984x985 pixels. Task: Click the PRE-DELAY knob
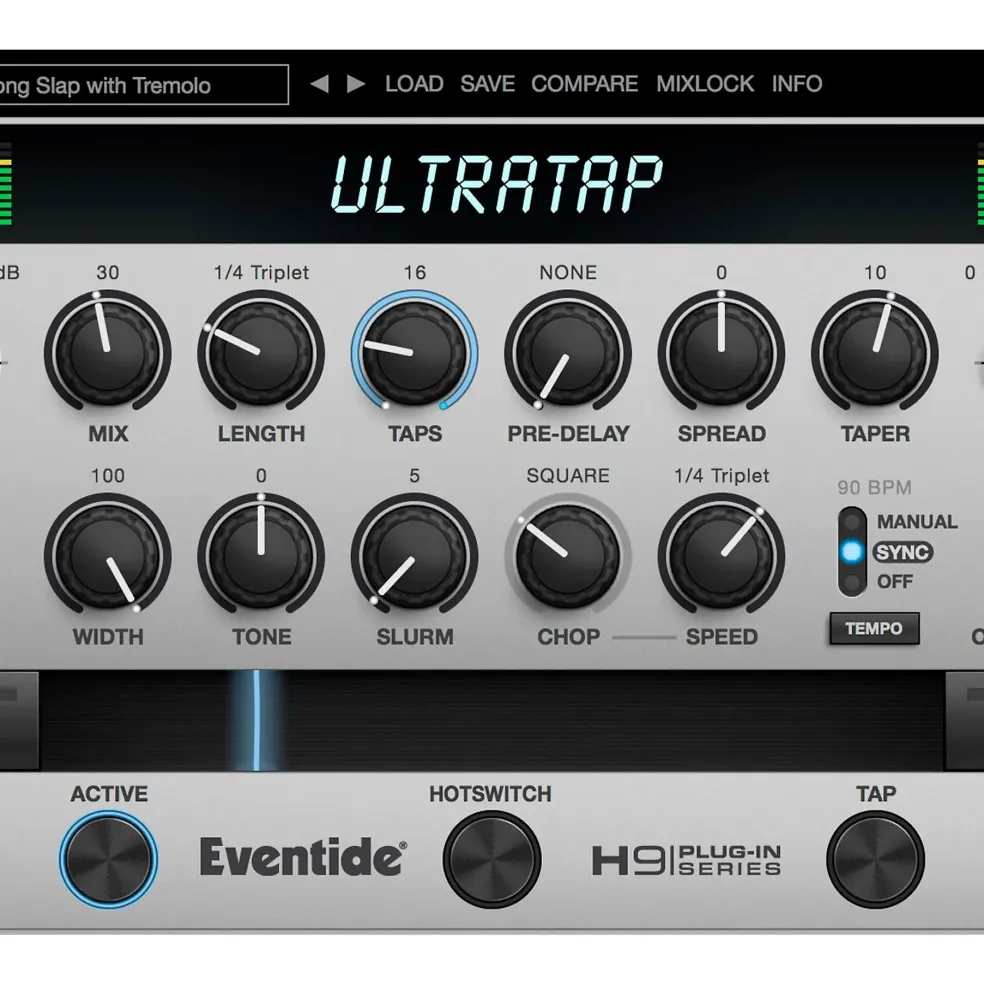[567, 352]
